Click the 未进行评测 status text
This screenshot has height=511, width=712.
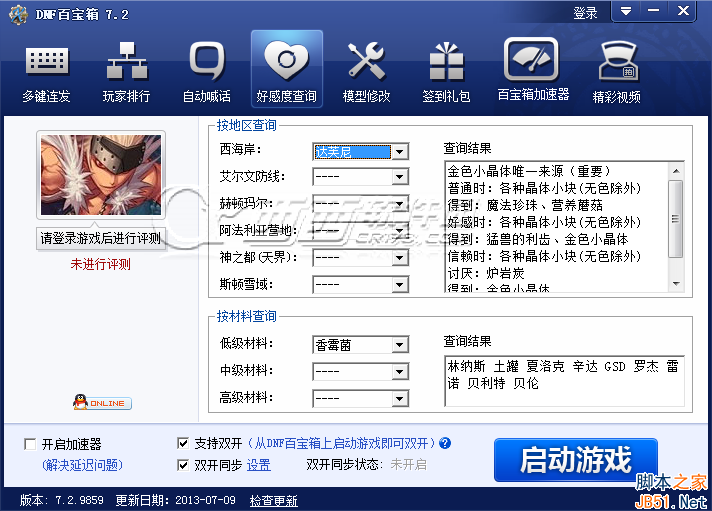tap(100, 264)
